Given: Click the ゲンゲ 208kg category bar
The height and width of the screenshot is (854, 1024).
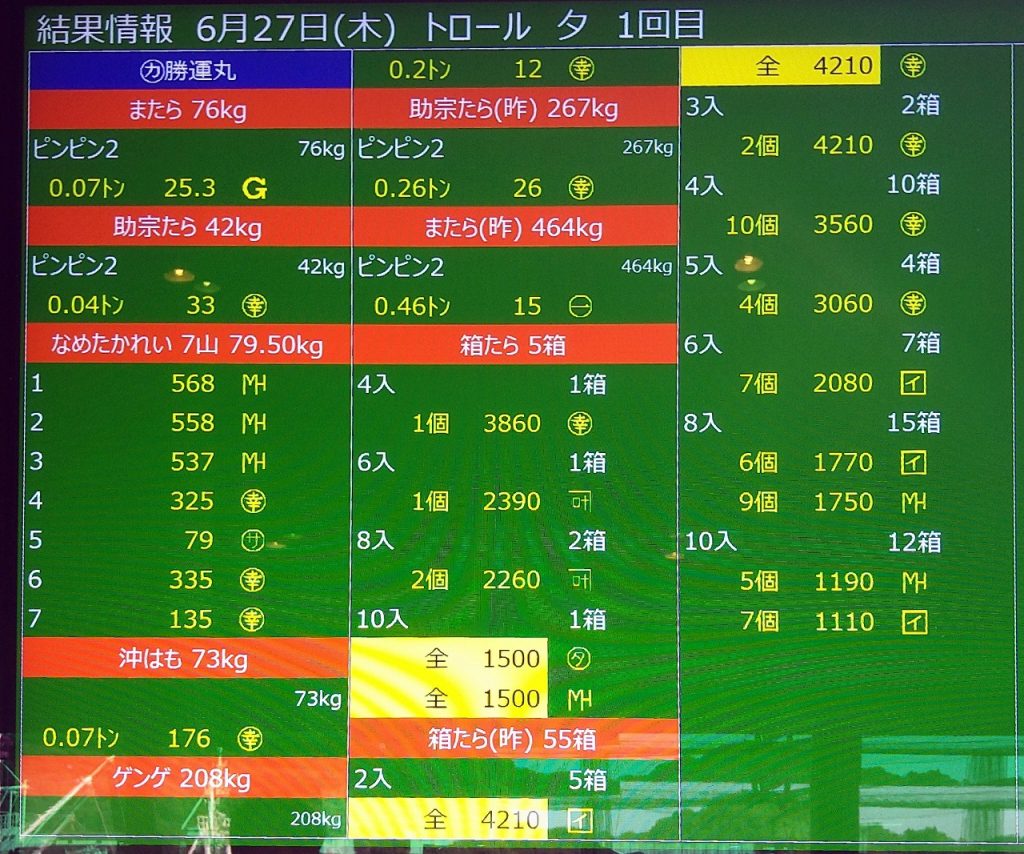Looking at the screenshot, I should pos(190,778).
